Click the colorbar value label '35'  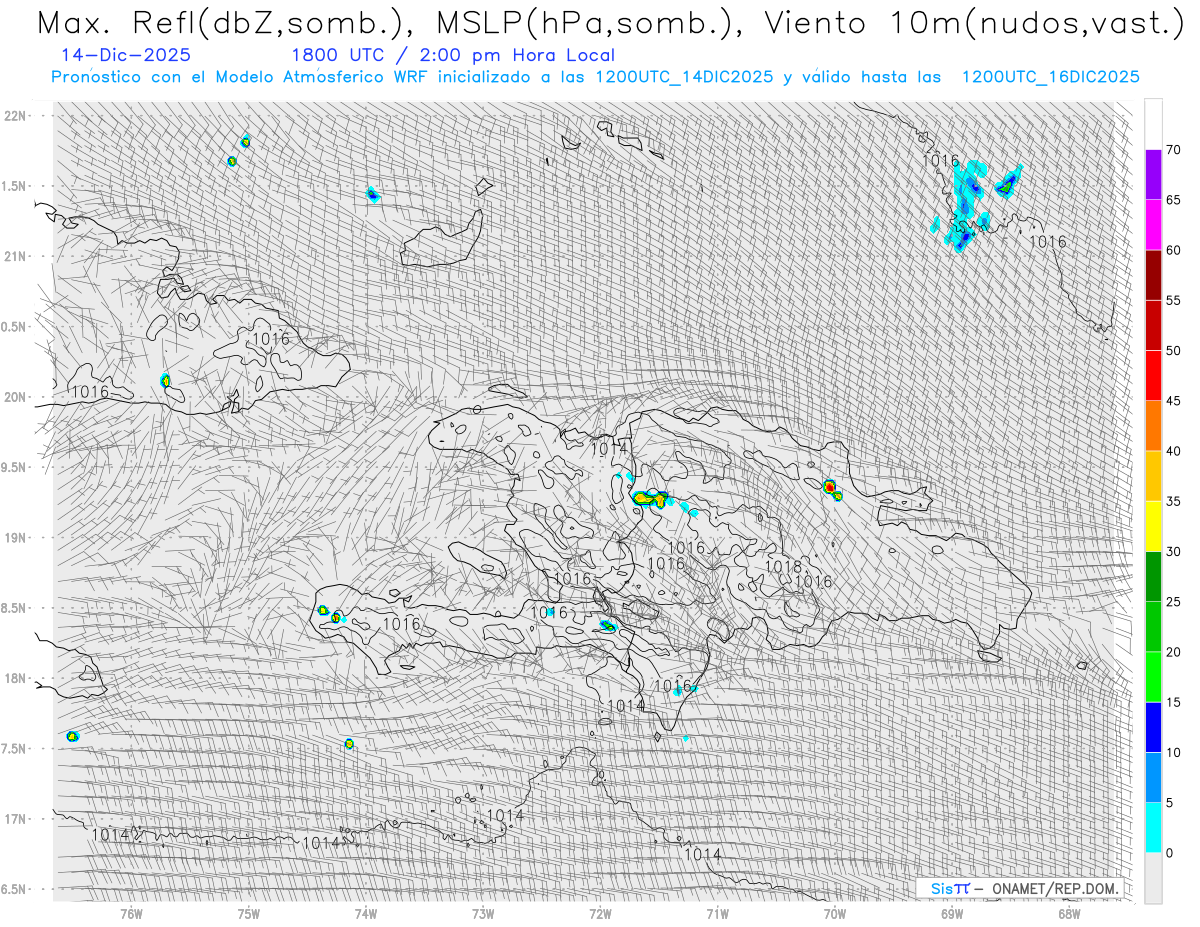1173,501
